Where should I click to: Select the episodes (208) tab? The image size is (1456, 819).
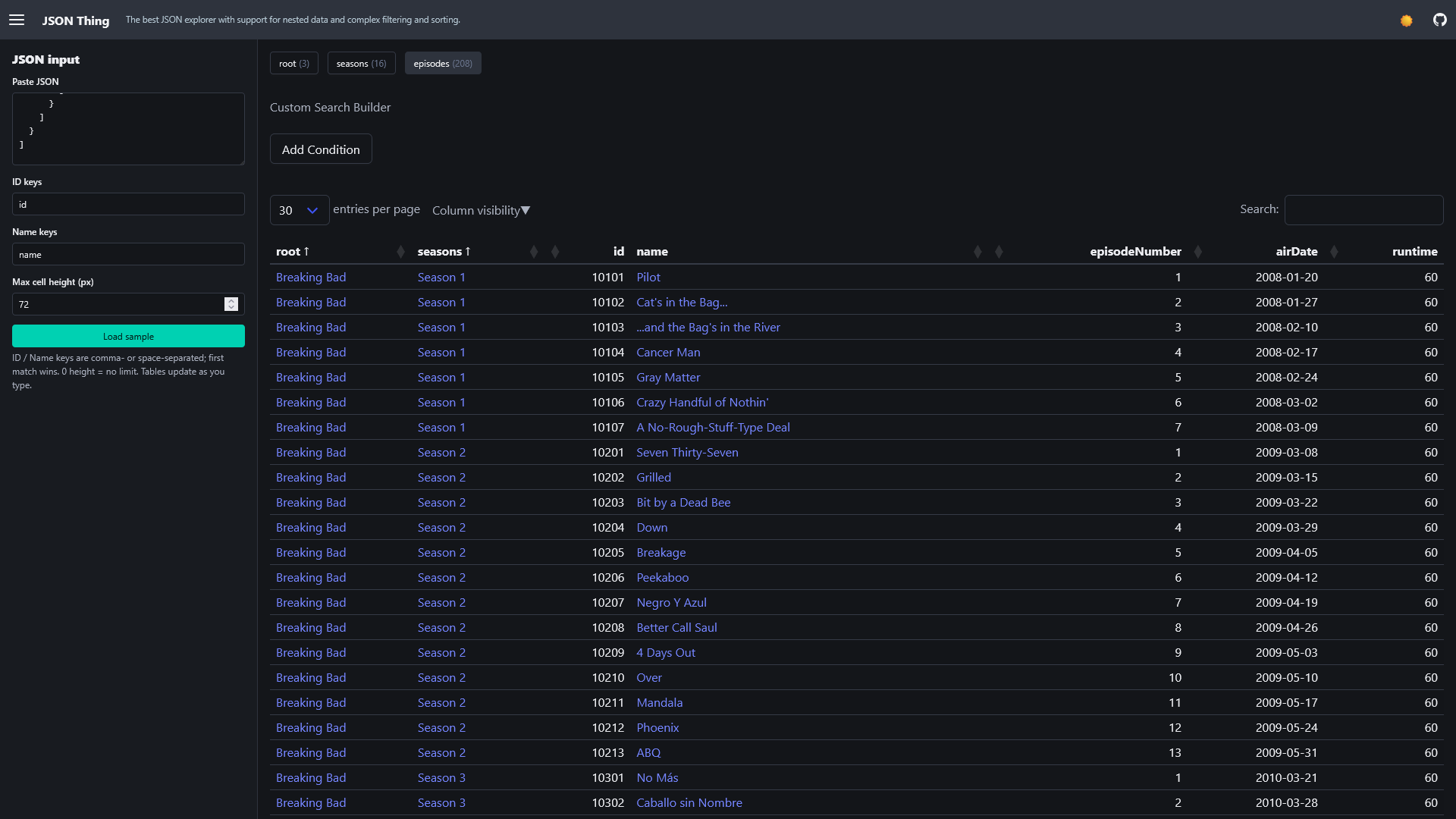(443, 63)
